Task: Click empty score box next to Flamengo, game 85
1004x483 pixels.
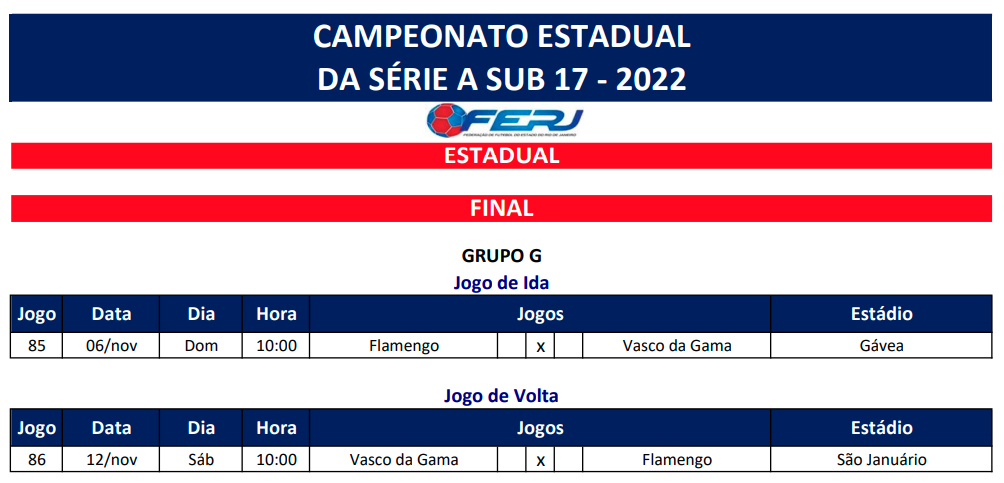Action: 512,346
